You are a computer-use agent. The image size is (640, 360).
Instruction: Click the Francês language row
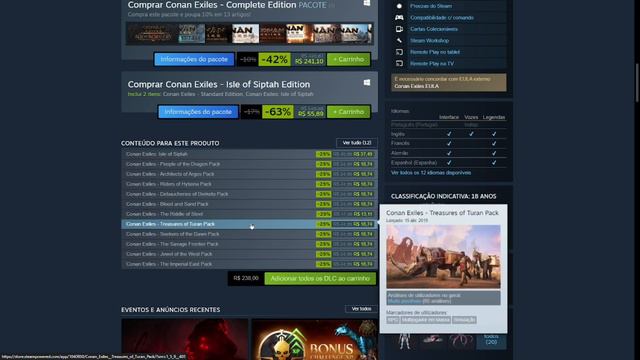tap(448, 143)
